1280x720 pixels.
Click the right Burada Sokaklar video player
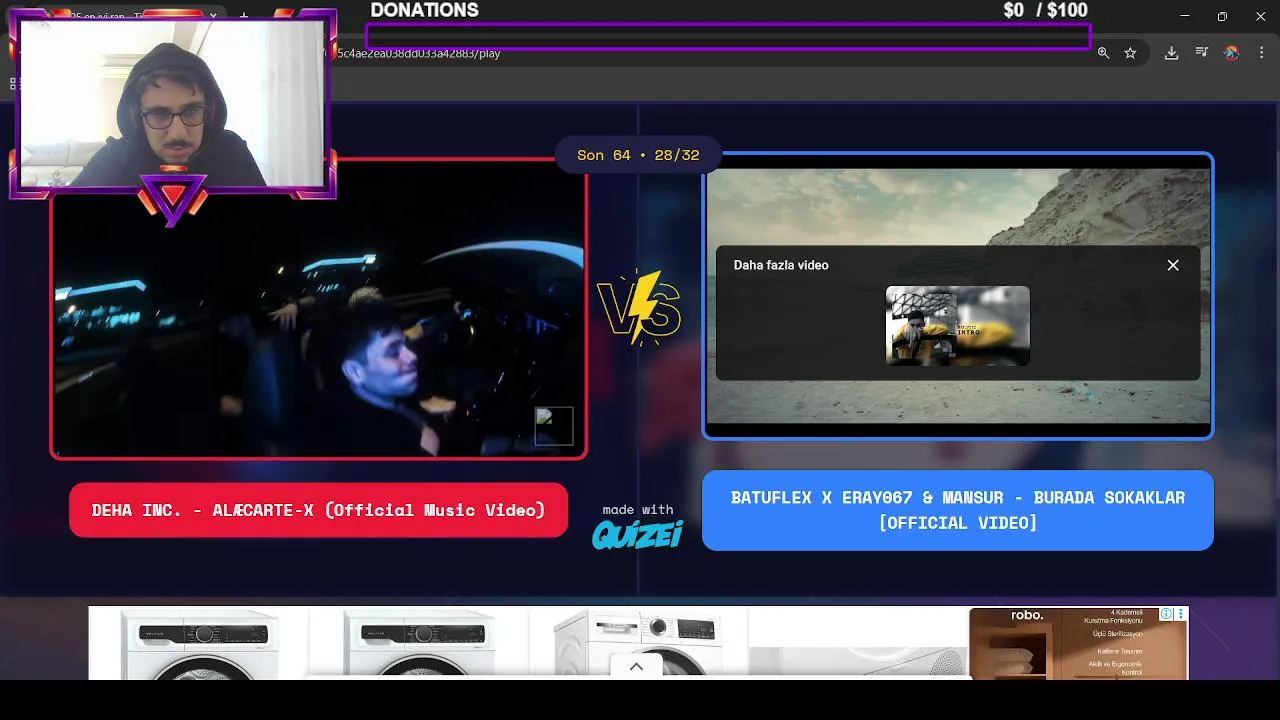point(958,296)
